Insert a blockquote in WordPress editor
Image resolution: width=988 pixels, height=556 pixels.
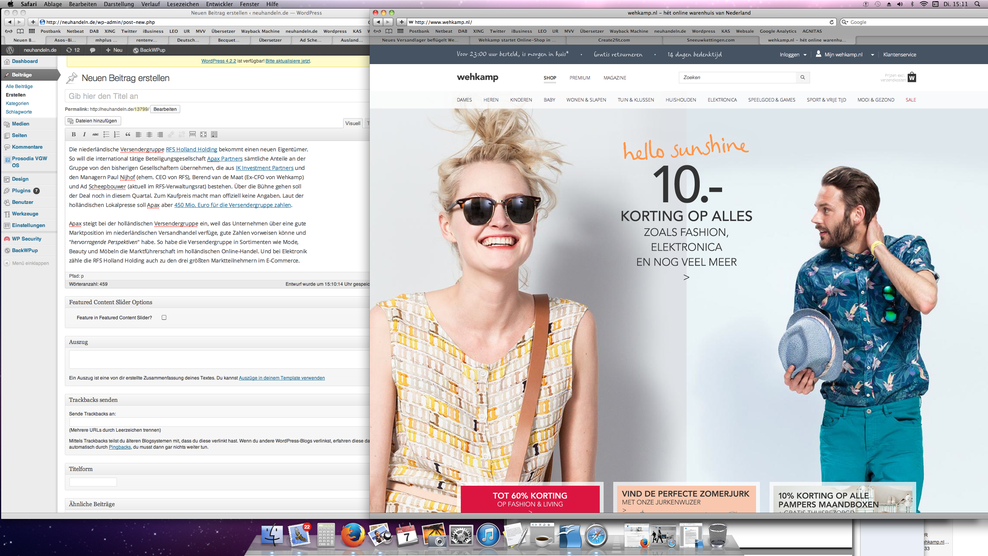[127, 134]
